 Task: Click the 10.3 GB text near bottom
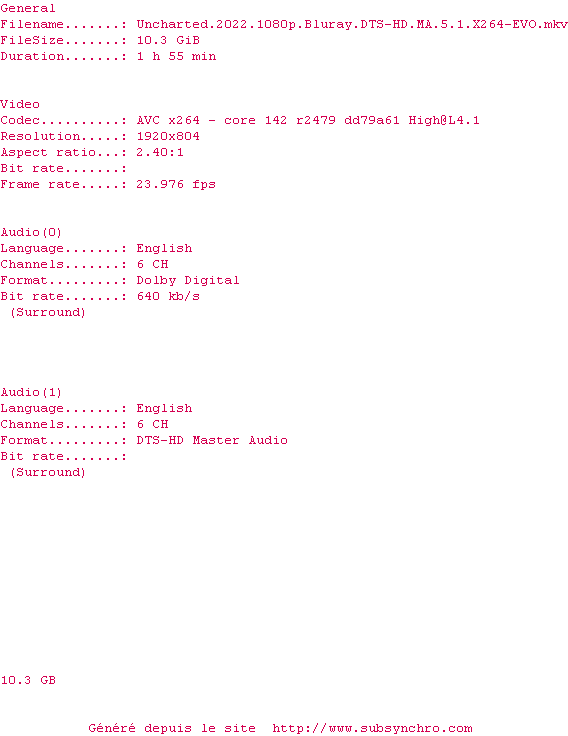coord(28,680)
